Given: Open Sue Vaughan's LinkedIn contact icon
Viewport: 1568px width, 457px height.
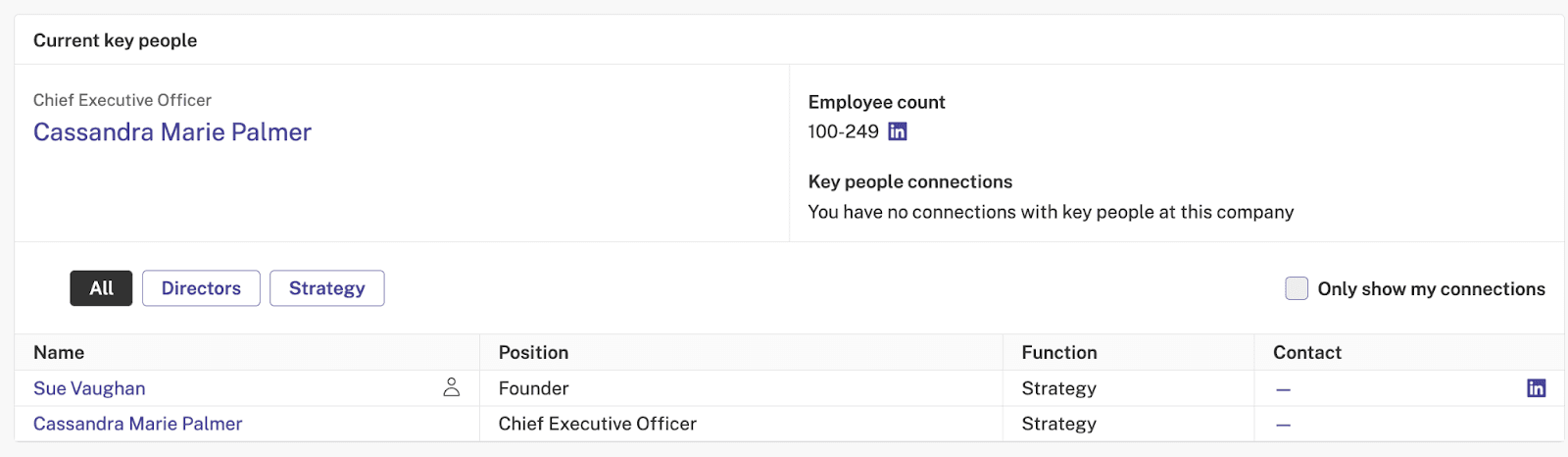Looking at the screenshot, I should click(x=1536, y=388).
